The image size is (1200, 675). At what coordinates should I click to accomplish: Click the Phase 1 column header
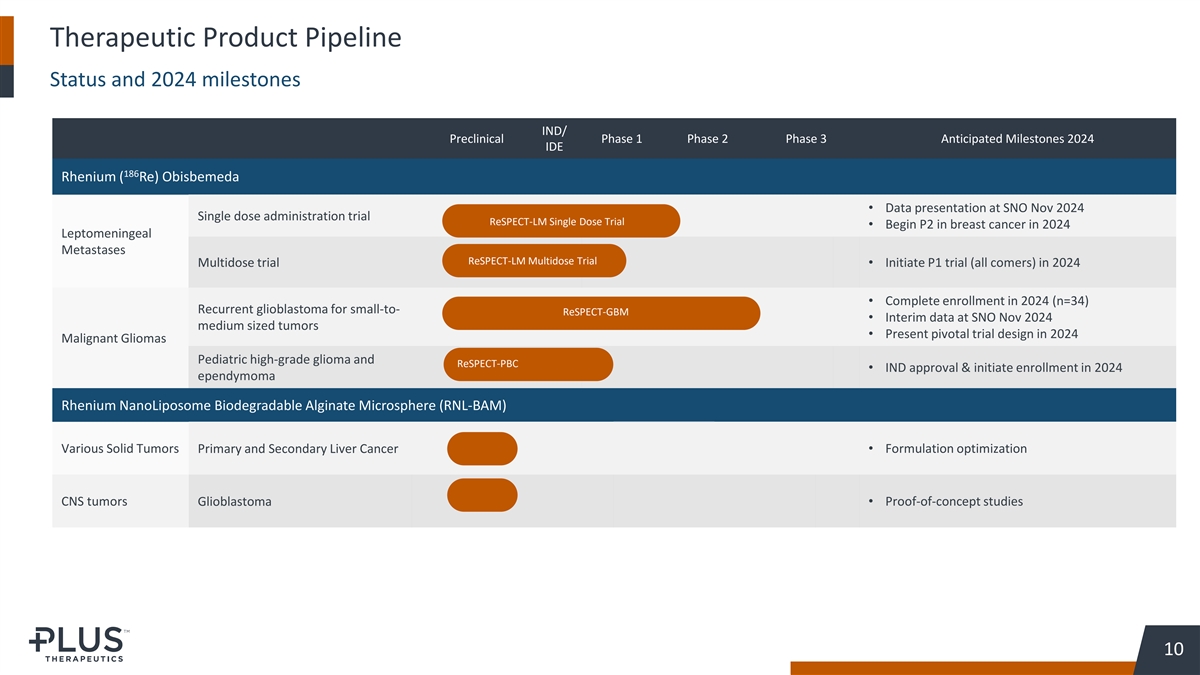(x=621, y=139)
